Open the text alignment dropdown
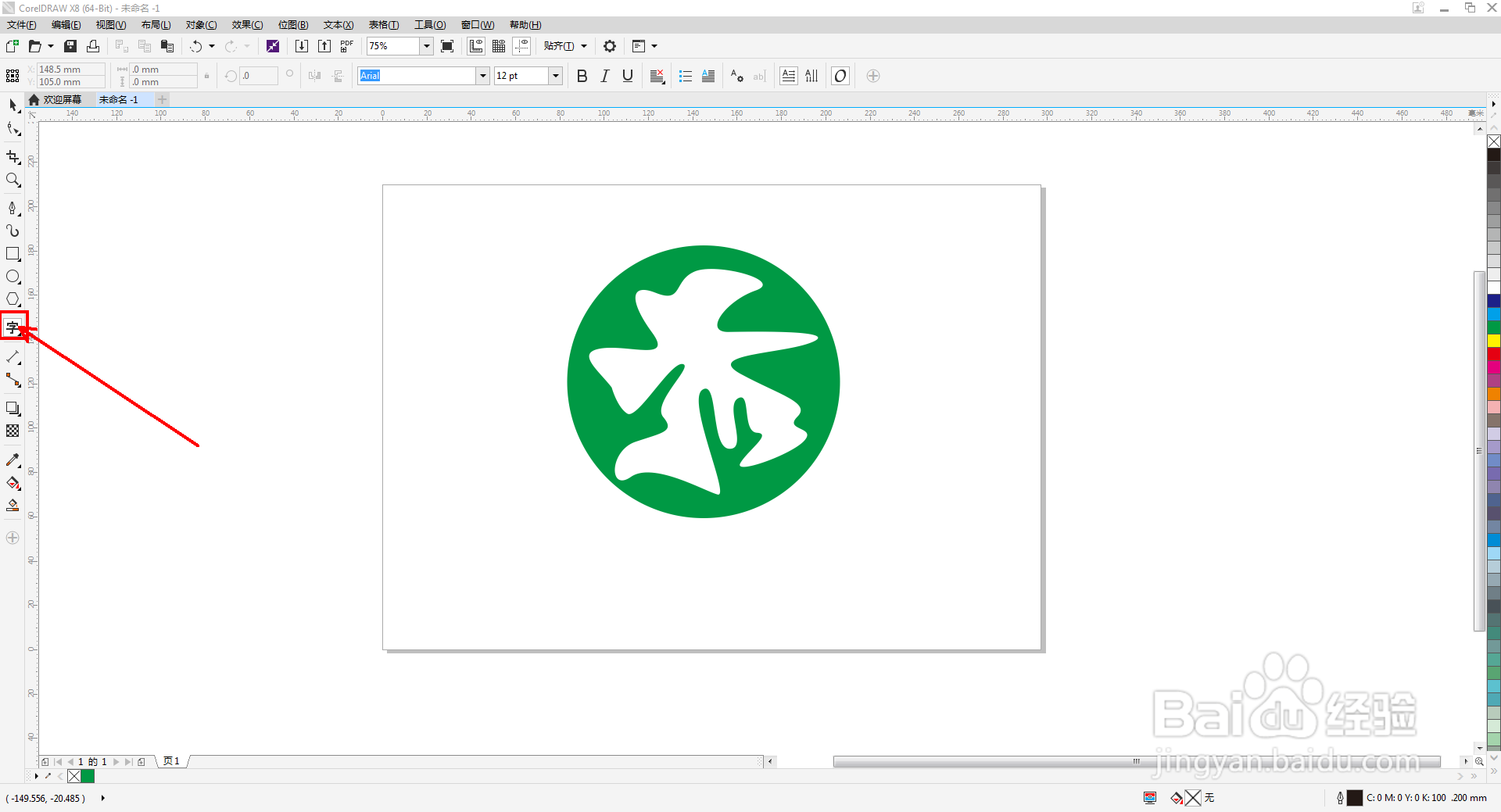This screenshot has height=812, width=1501. point(657,76)
